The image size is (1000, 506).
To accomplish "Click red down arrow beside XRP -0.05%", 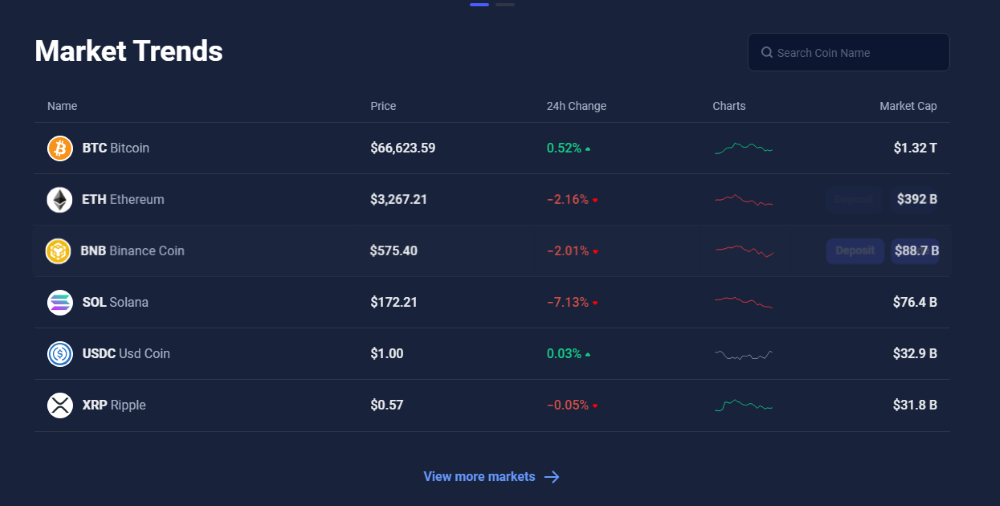I will click(x=595, y=406).
